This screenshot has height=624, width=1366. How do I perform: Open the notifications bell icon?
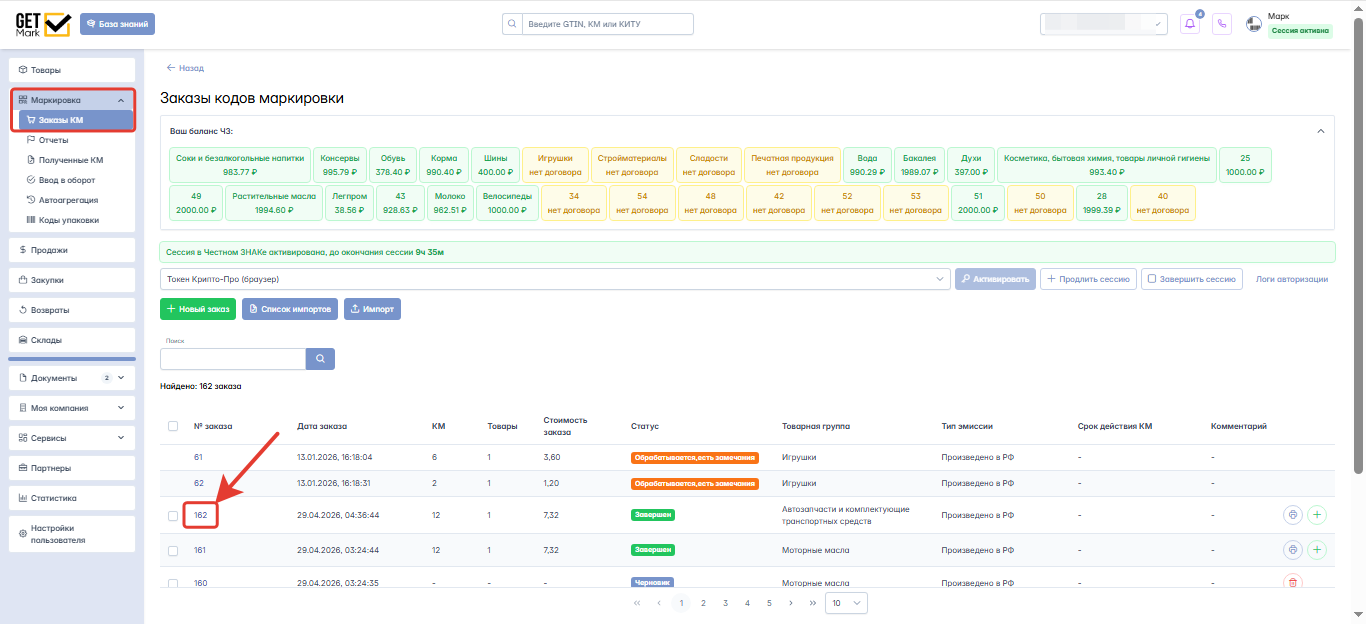point(1190,24)
